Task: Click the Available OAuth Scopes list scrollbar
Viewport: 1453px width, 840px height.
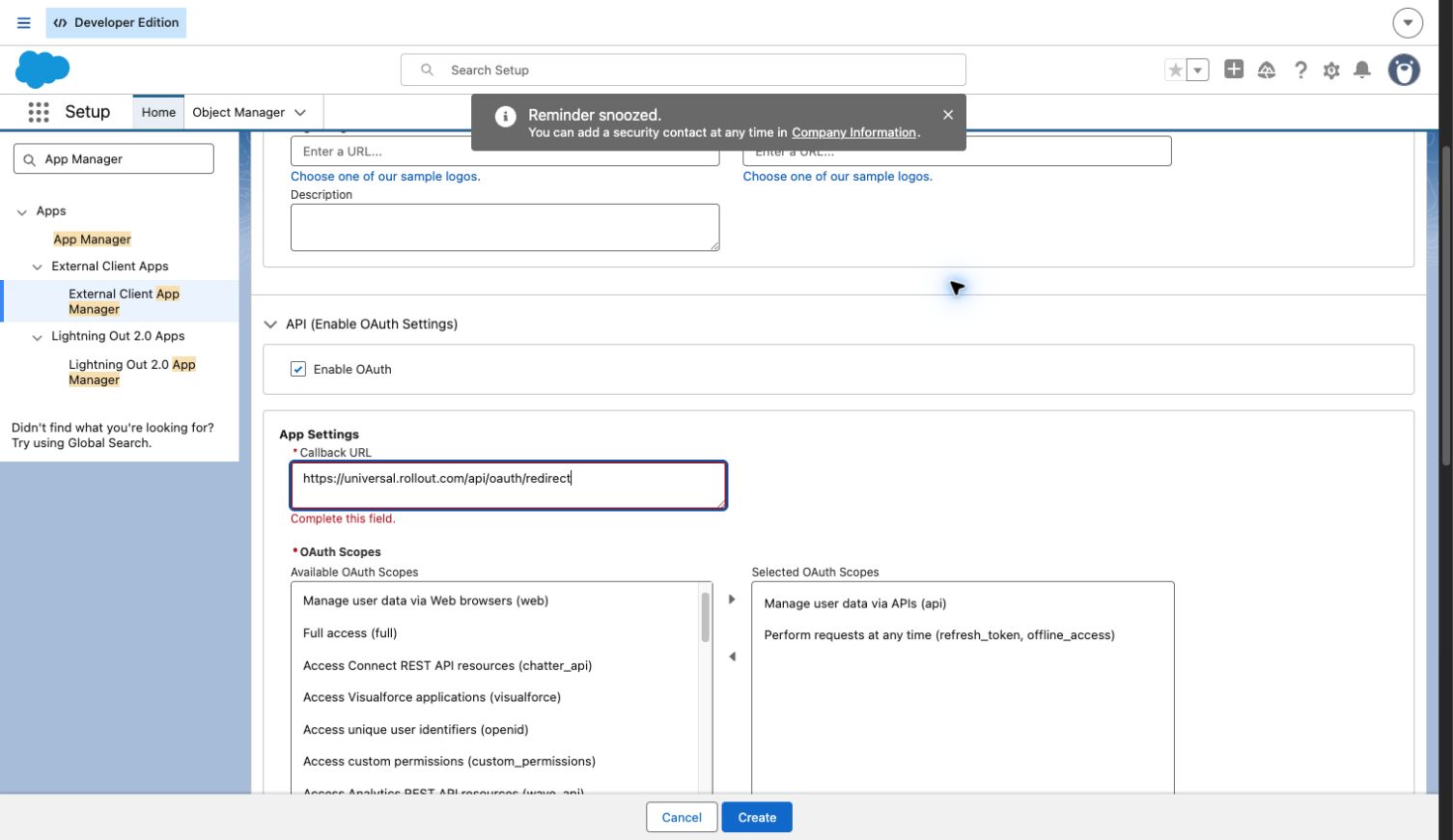Action: pos(705,618)
